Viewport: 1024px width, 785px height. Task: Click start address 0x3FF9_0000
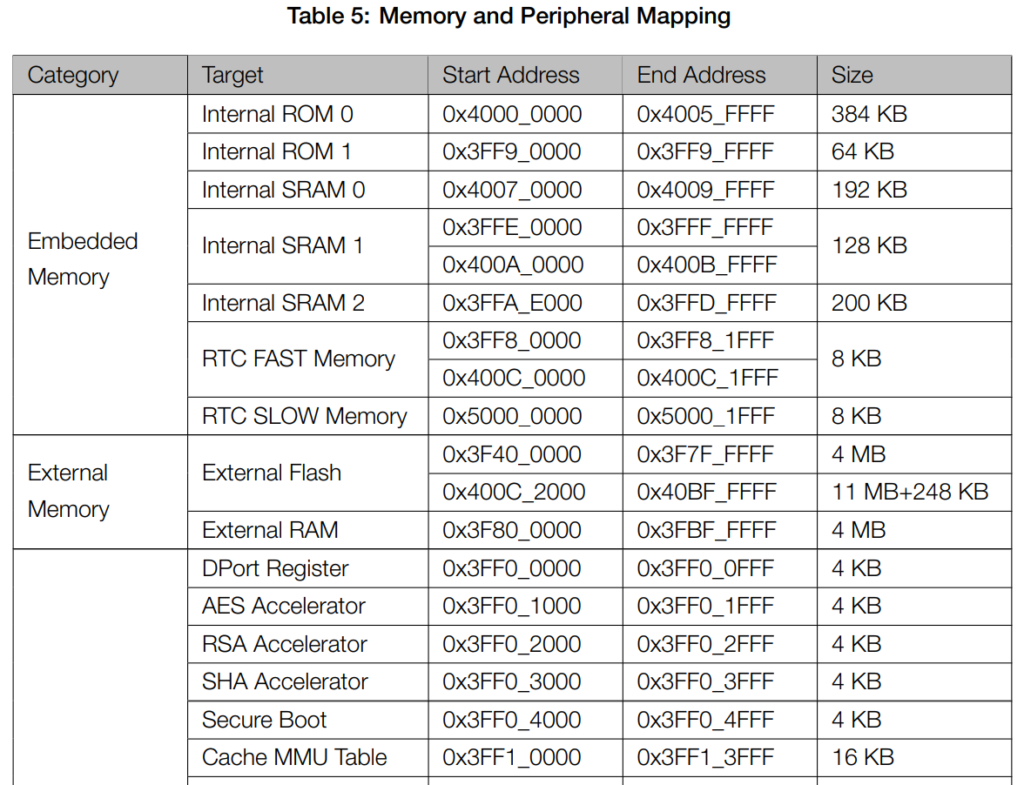(x=512, y=152)
